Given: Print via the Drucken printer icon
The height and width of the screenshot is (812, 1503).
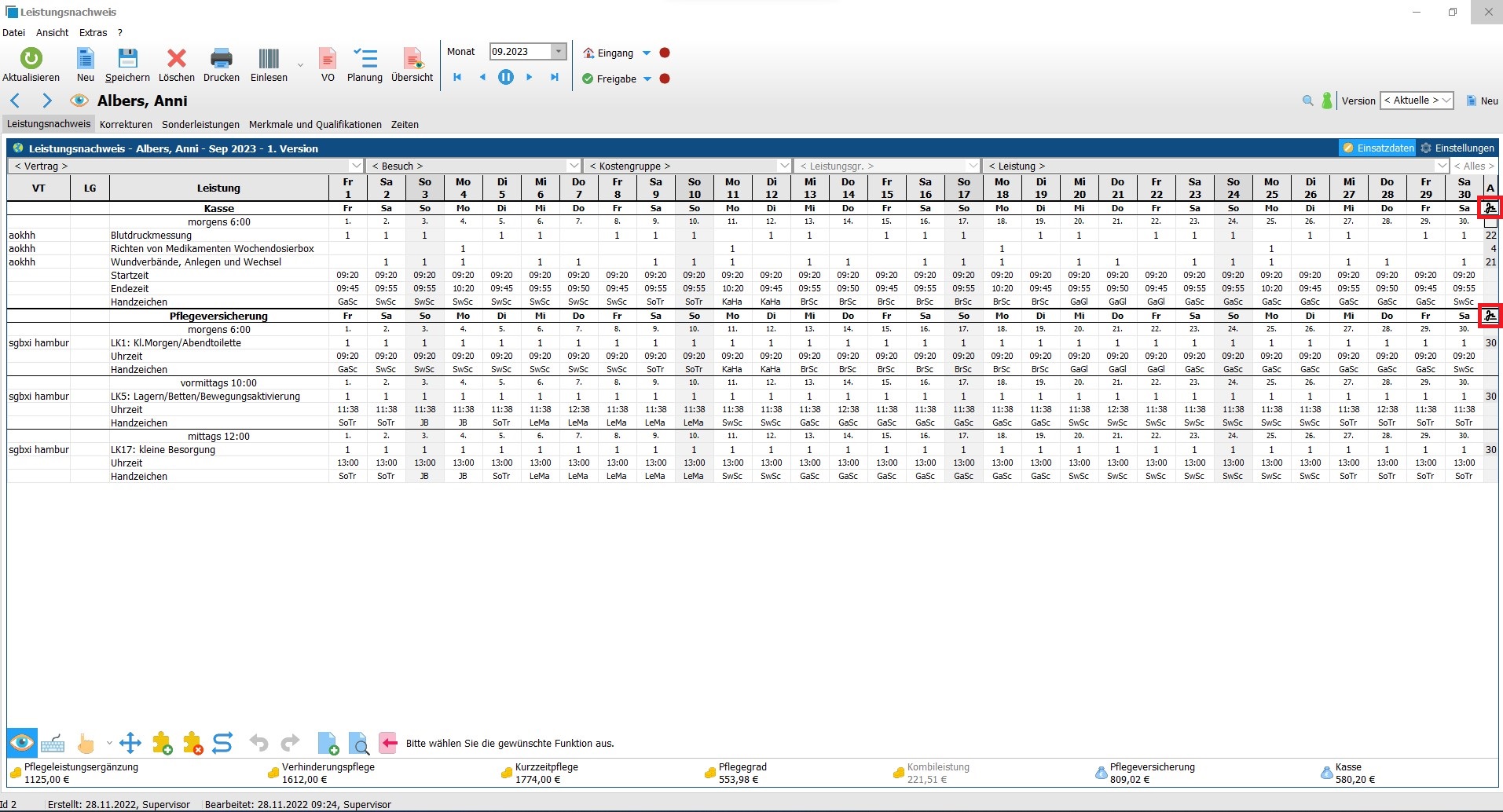Looking at the screenshot, I should pos(222,58).
